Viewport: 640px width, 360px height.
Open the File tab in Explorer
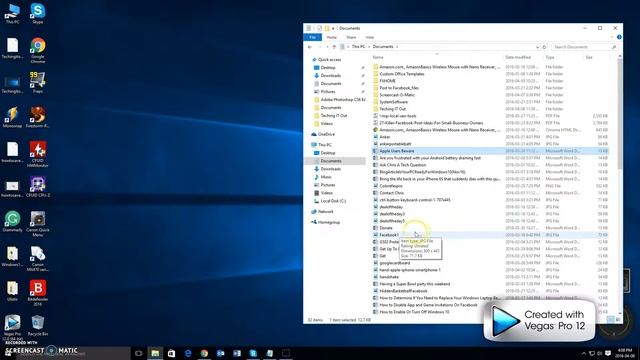313,37
